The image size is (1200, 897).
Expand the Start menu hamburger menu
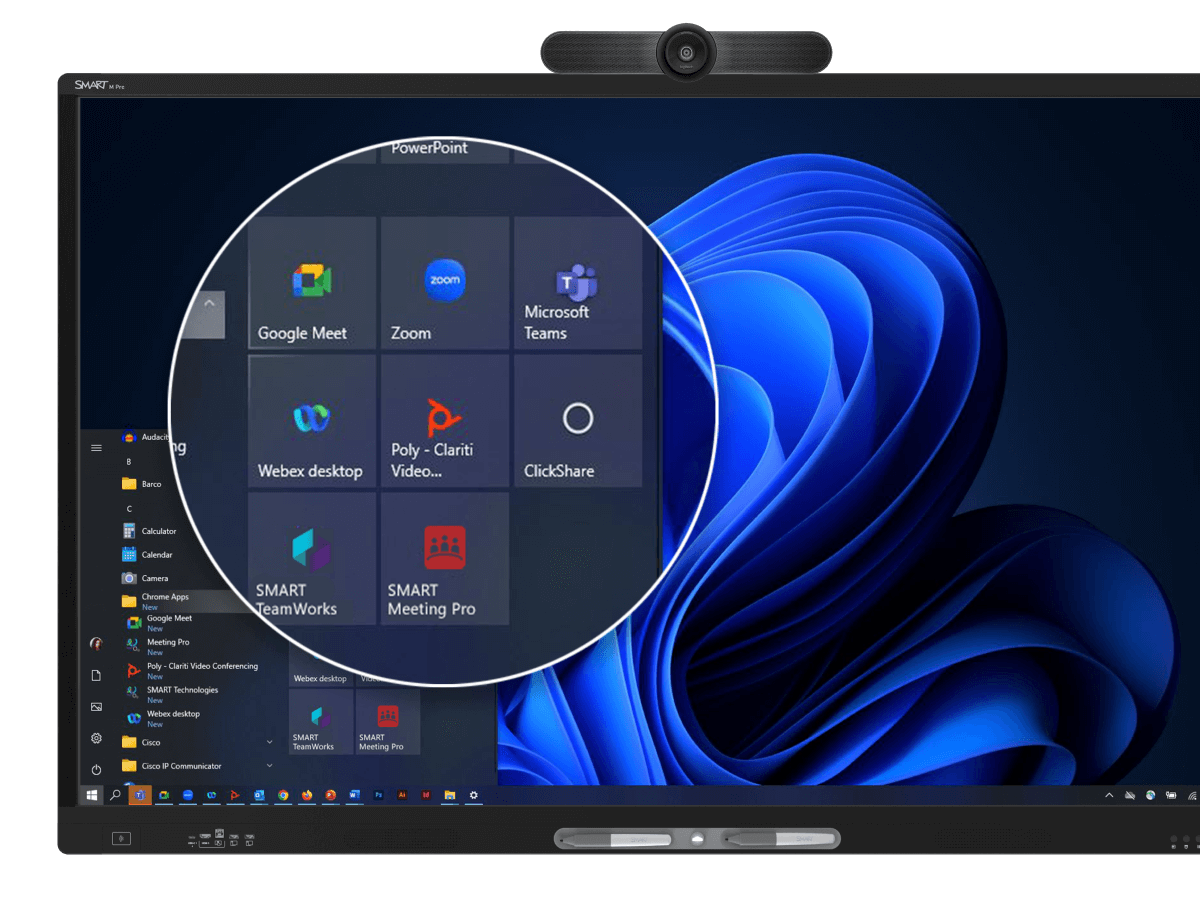(x=96, y=448)
